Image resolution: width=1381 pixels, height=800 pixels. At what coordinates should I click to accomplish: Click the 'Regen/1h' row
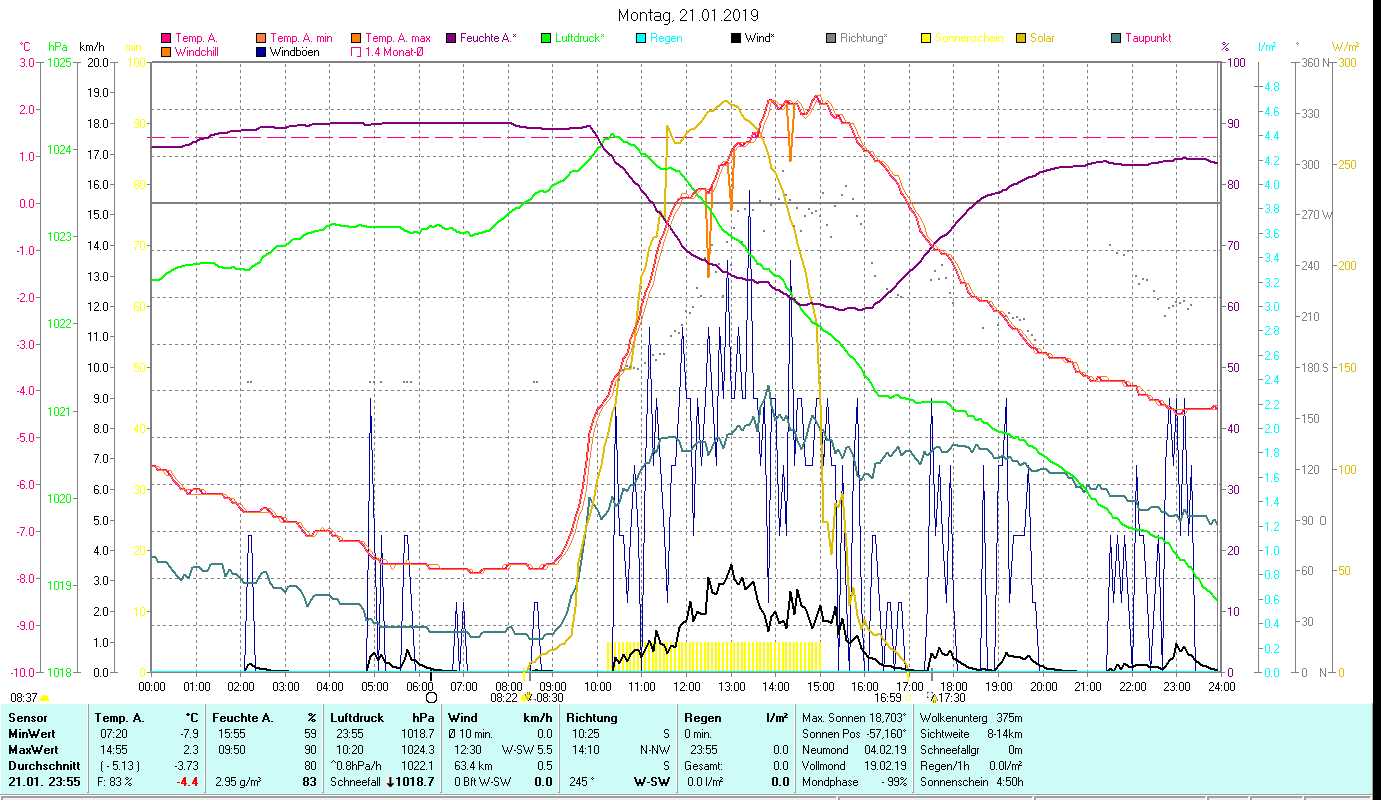point(971,766)
